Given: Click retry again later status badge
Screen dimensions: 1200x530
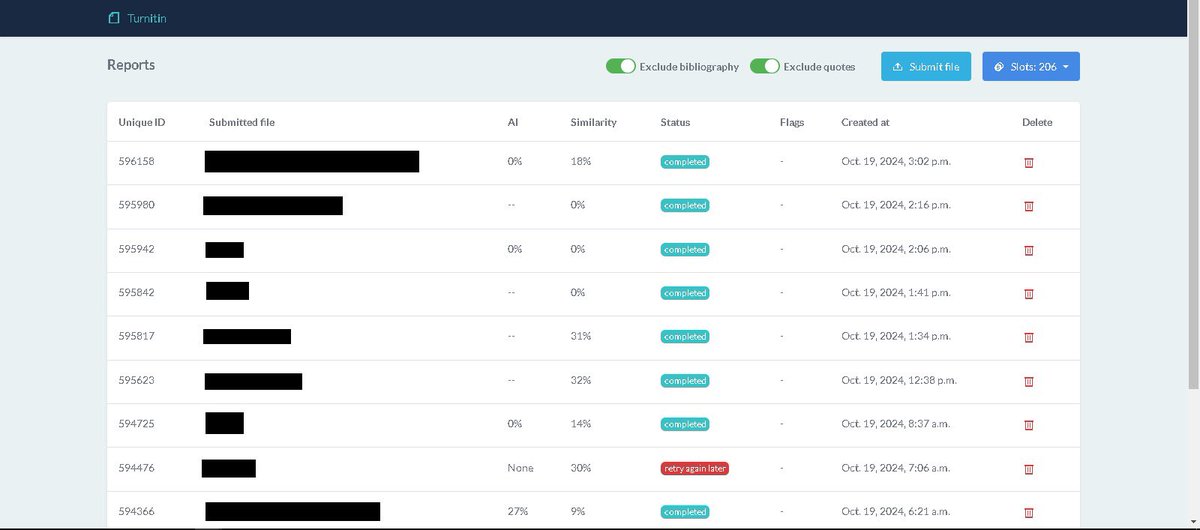Looking at the screenshot, I should pos(695,468).
